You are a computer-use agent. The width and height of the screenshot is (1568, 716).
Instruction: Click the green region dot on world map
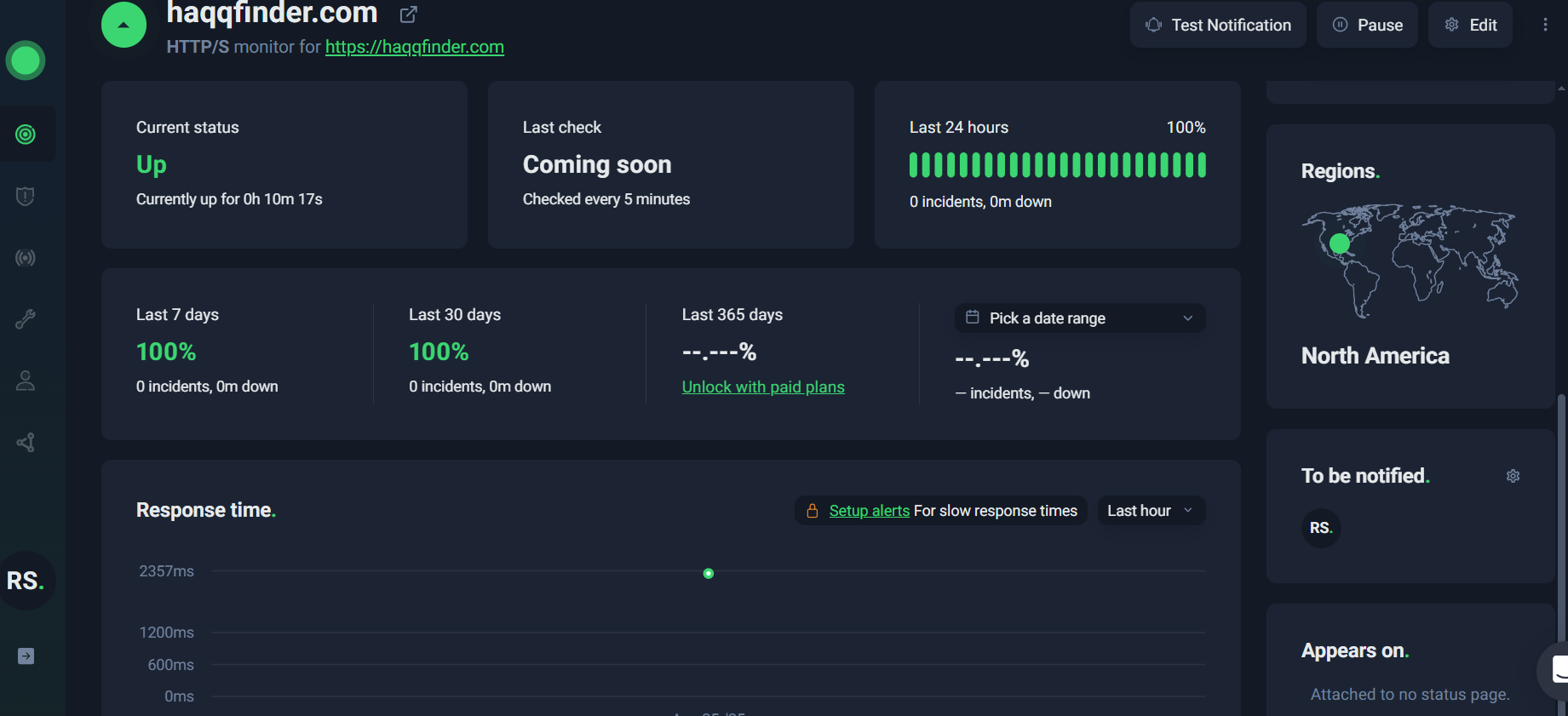(1340, 243)
